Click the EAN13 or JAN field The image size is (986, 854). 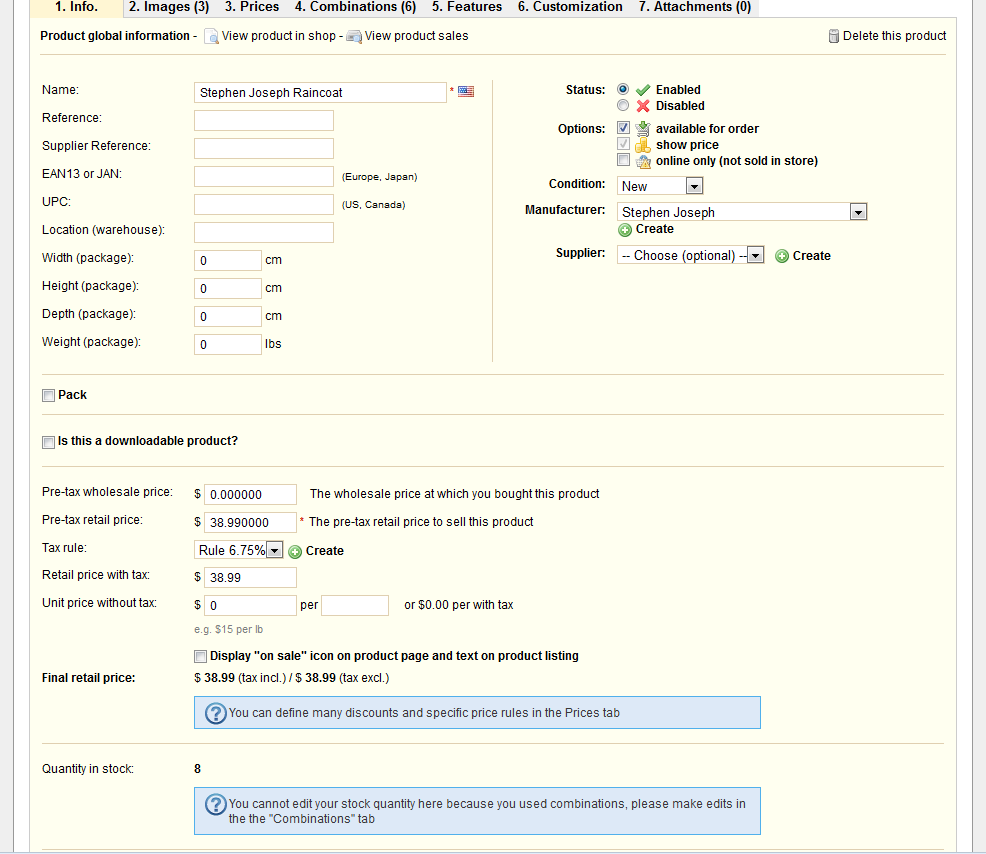point(263,176)
